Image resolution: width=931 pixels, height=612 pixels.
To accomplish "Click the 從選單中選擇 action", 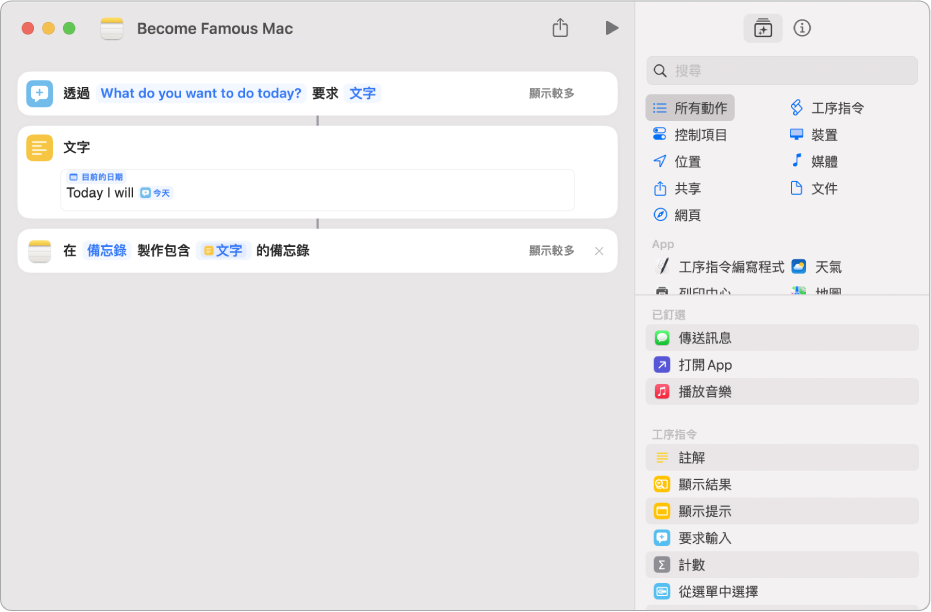I will pyautogui.click(x=782, y=591).
